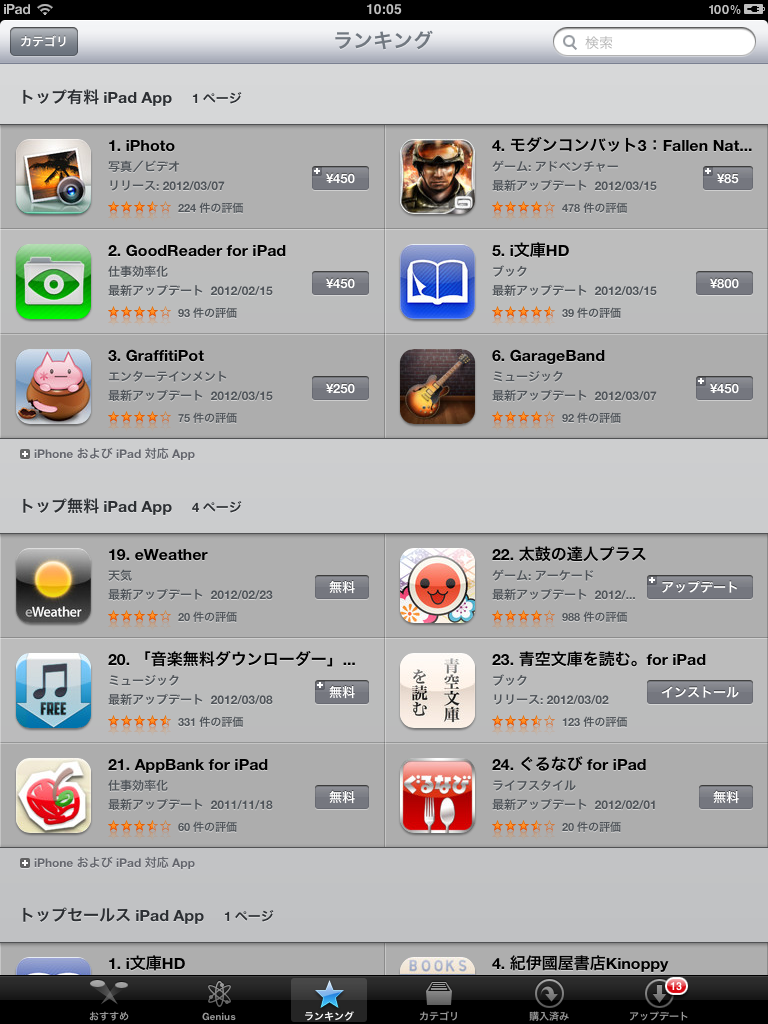Tap the 太鼓の達人プラス app icon
The height and width of the screenshot is (1024, 768).
click(x=438, y=586)
